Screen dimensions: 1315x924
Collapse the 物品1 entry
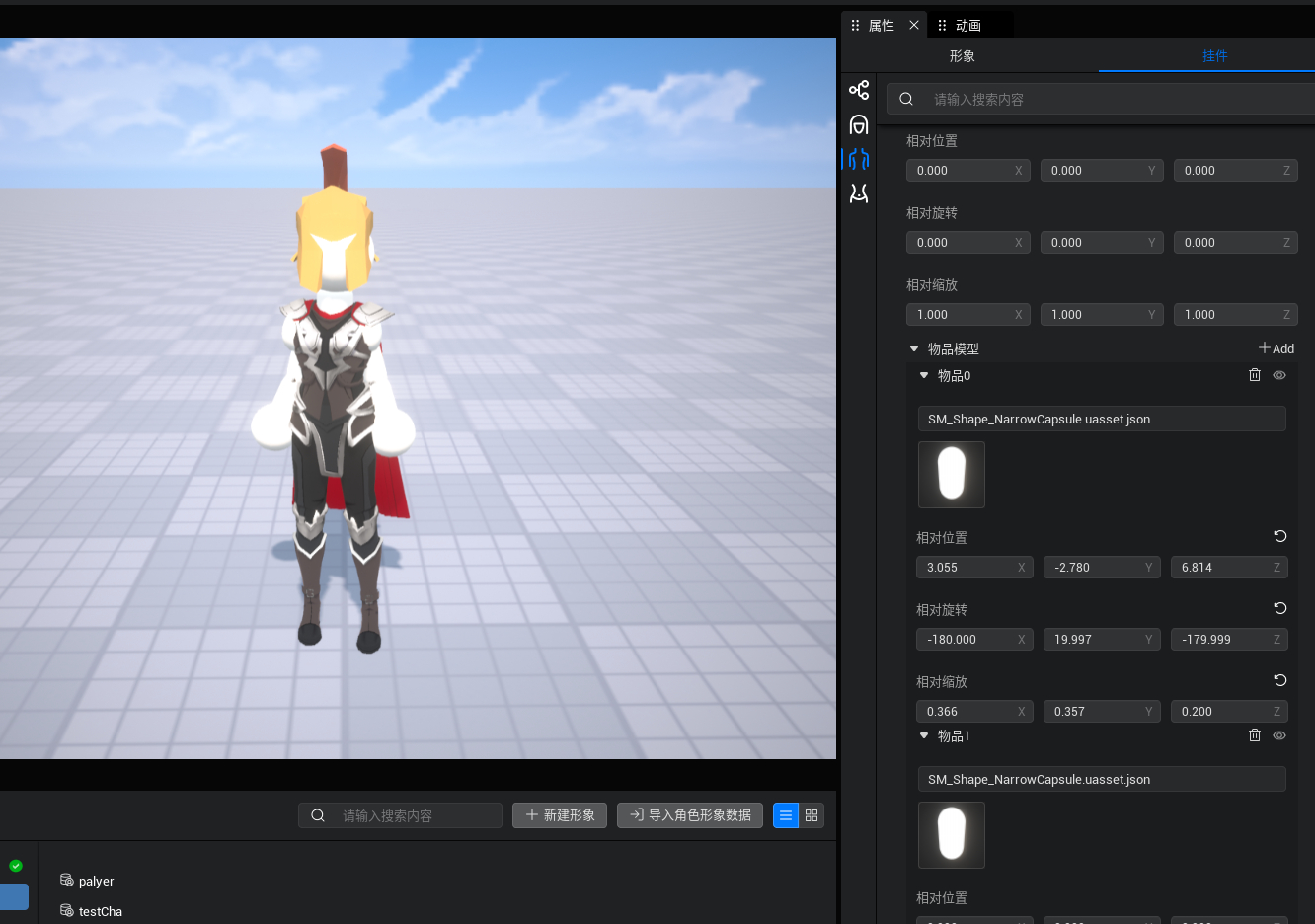[x=924, y=735]
